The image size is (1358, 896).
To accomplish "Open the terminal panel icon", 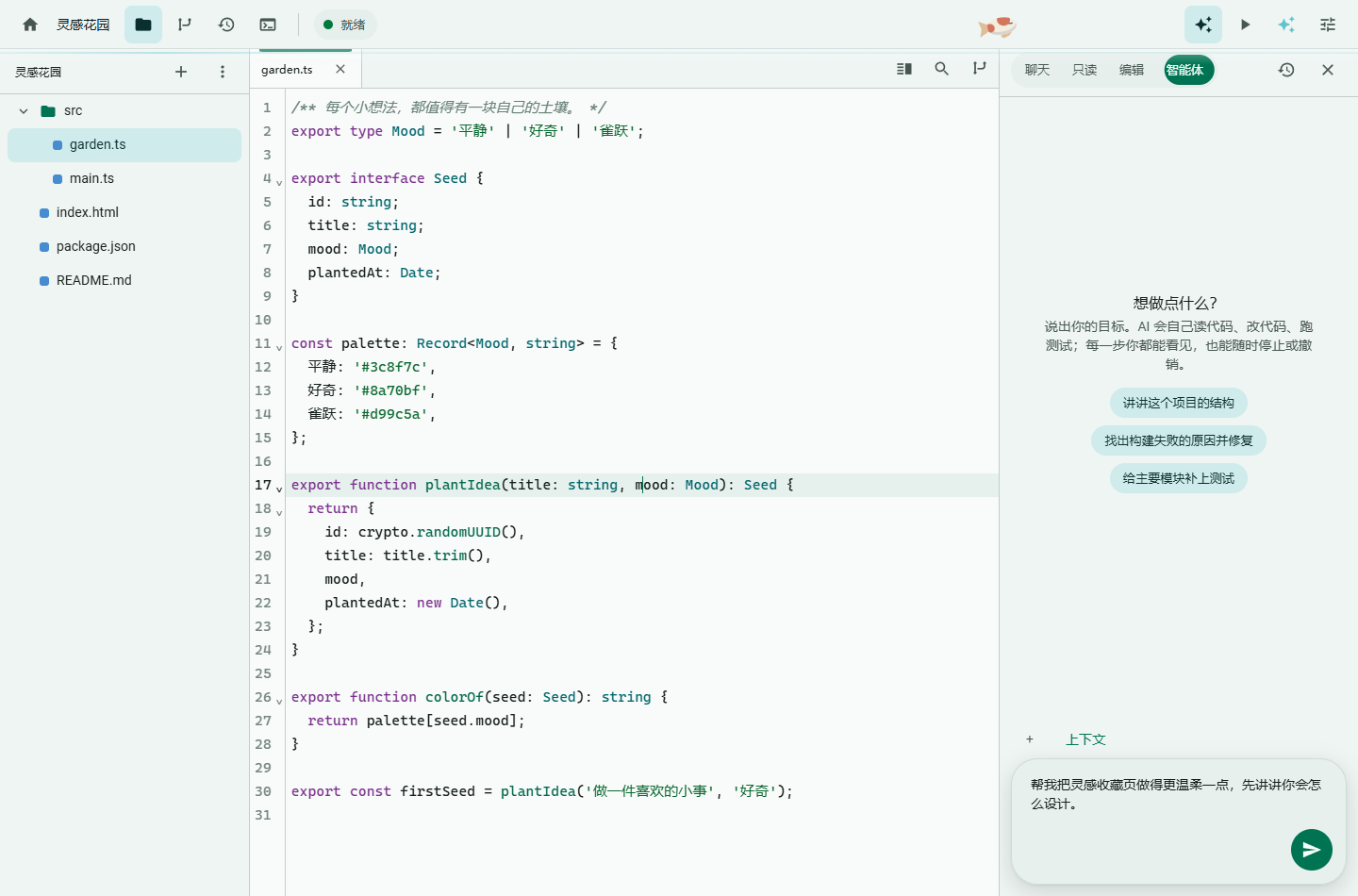I will (268, 25).
